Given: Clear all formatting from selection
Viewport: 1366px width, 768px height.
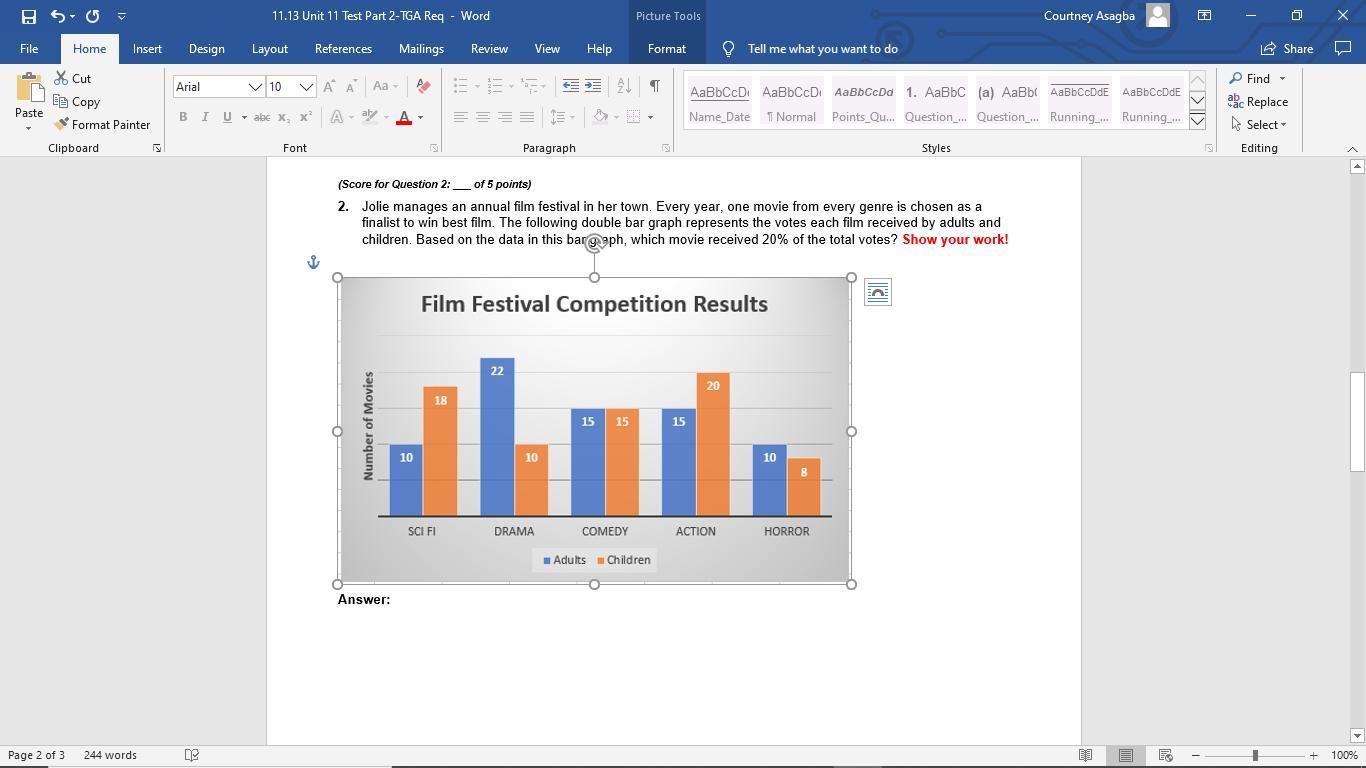Looking at the screenshot, I should (423, 86).
